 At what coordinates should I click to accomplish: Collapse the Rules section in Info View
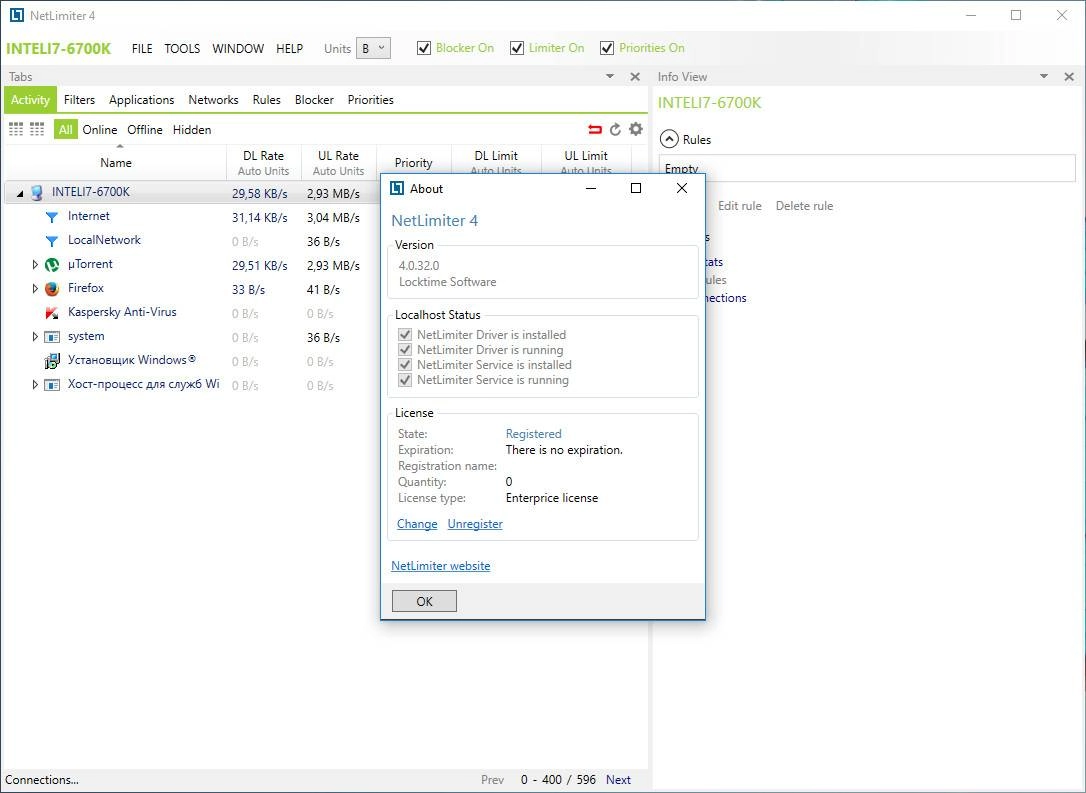coord(669,139)
